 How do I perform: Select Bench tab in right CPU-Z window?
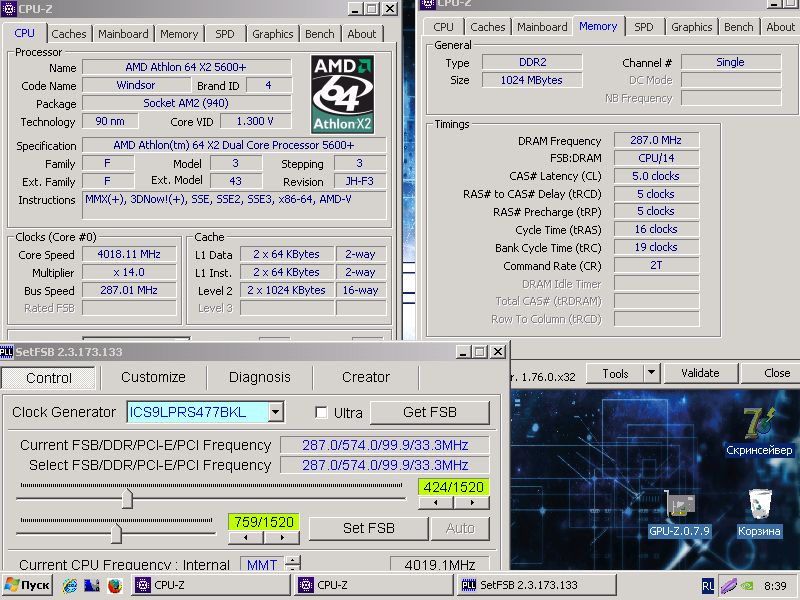point(738,27)
